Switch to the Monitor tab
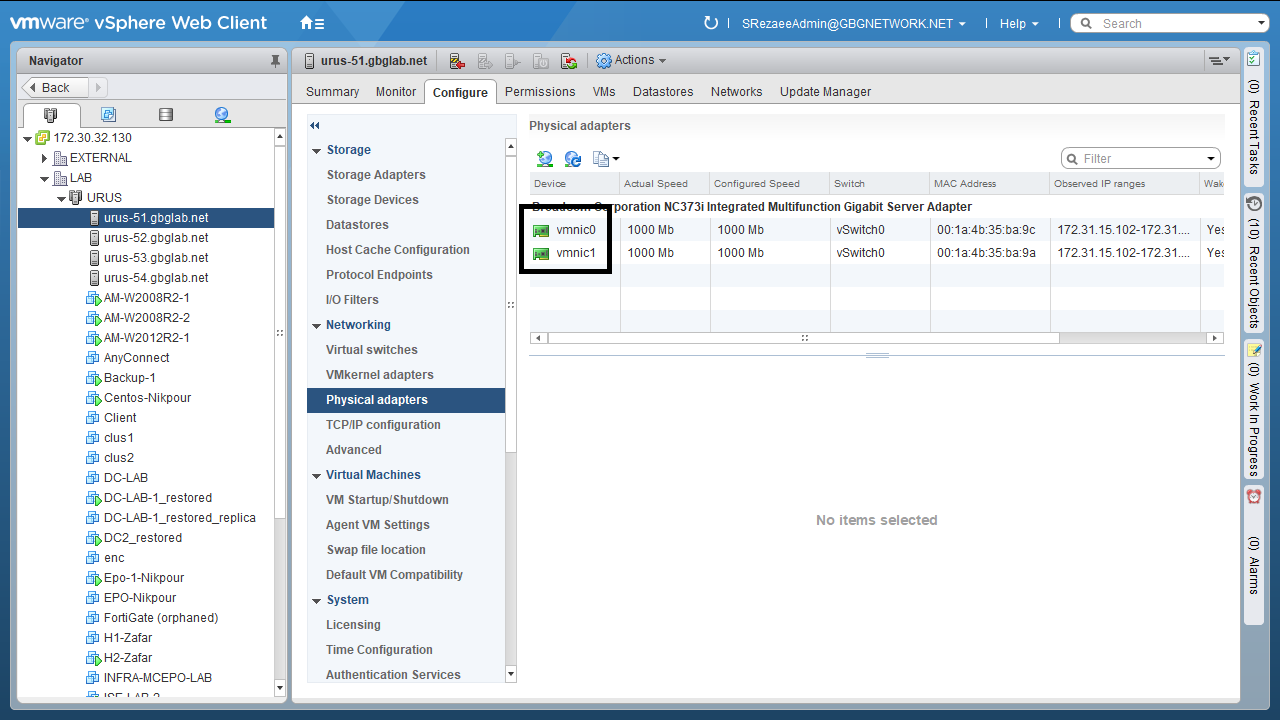 point(395,92)
